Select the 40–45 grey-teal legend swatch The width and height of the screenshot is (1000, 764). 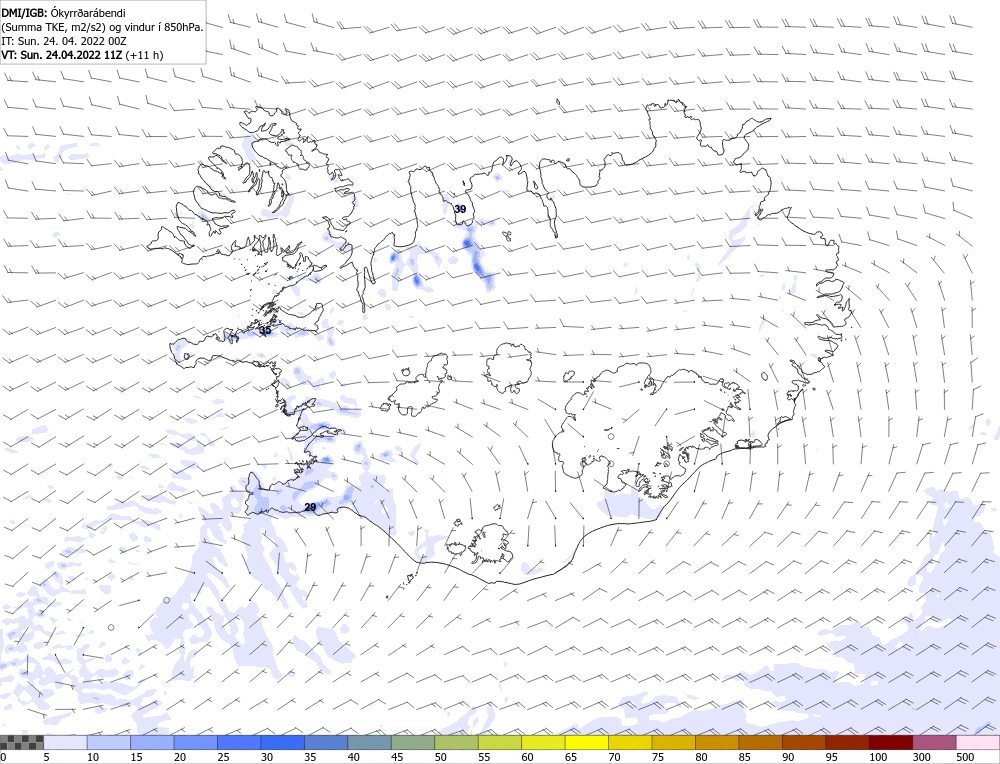click(x=369, y=742)
